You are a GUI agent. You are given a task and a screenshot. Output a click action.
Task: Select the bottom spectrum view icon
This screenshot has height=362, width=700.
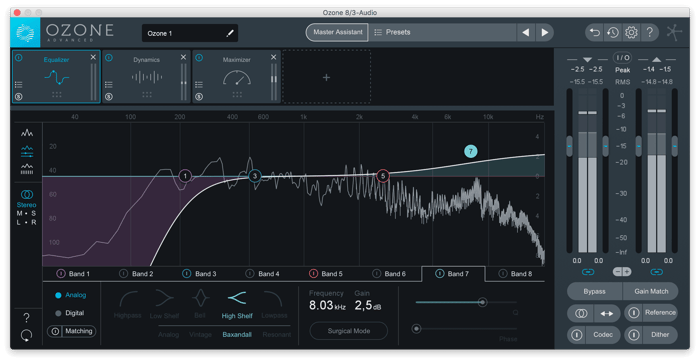(27, 169)
